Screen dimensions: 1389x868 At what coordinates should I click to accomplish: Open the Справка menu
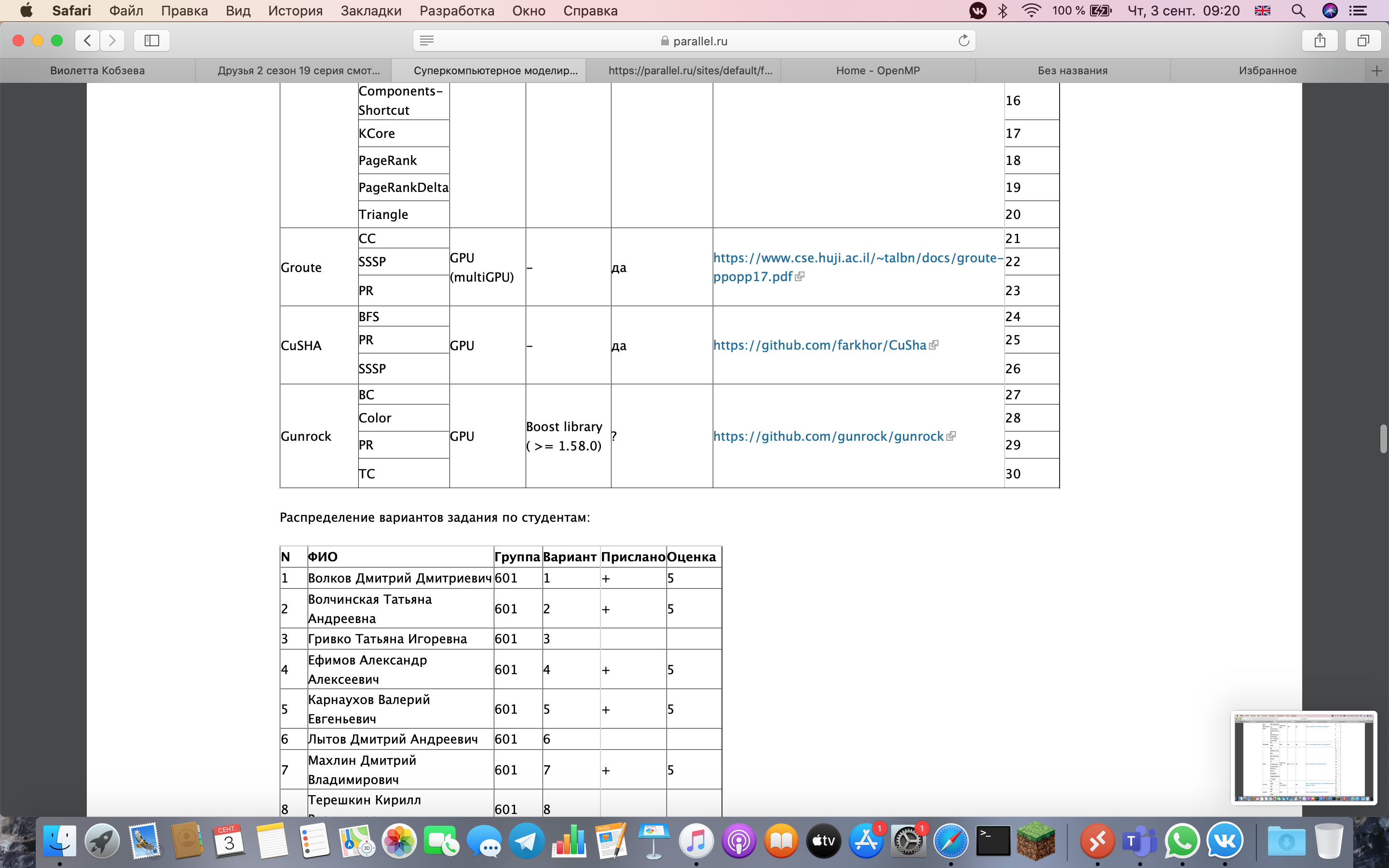pyautogui.click(x=590, y=10)
